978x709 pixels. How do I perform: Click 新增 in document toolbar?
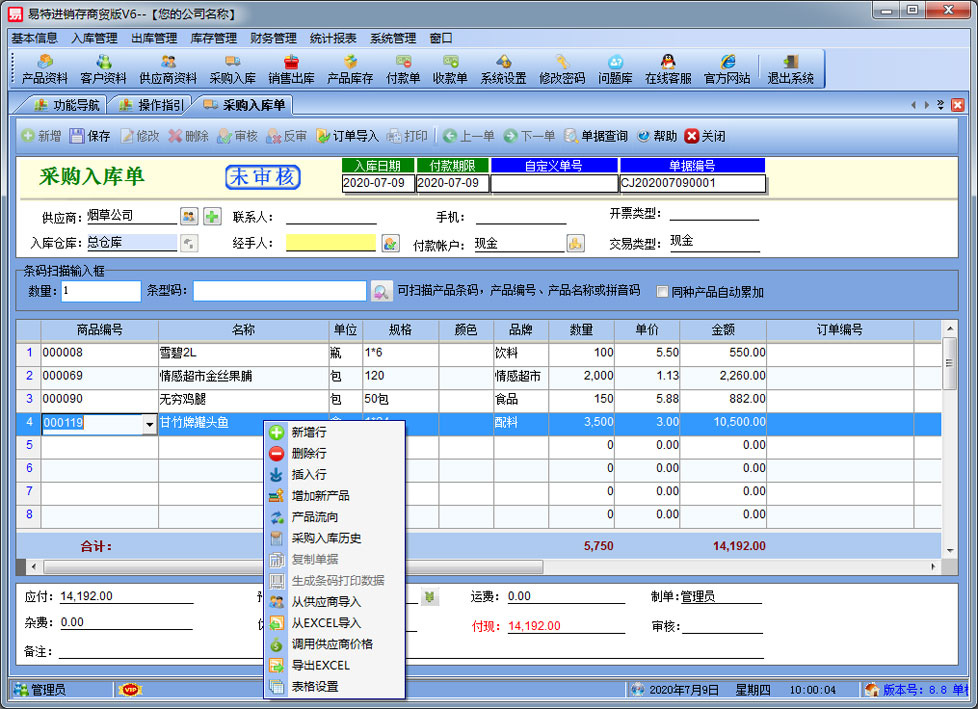[41, 136]
